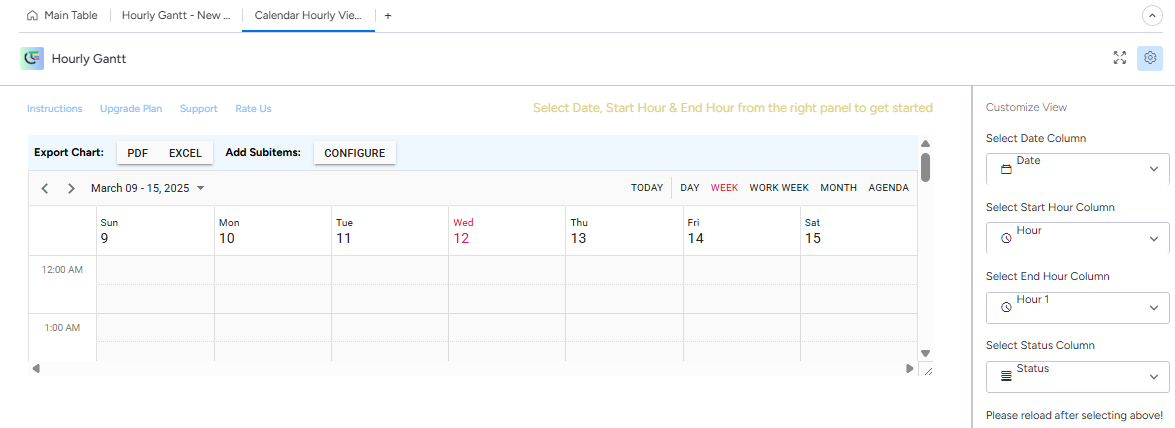Open the Select Status Column dropdown
The image size is (1175, 428).
point(1078,377)
